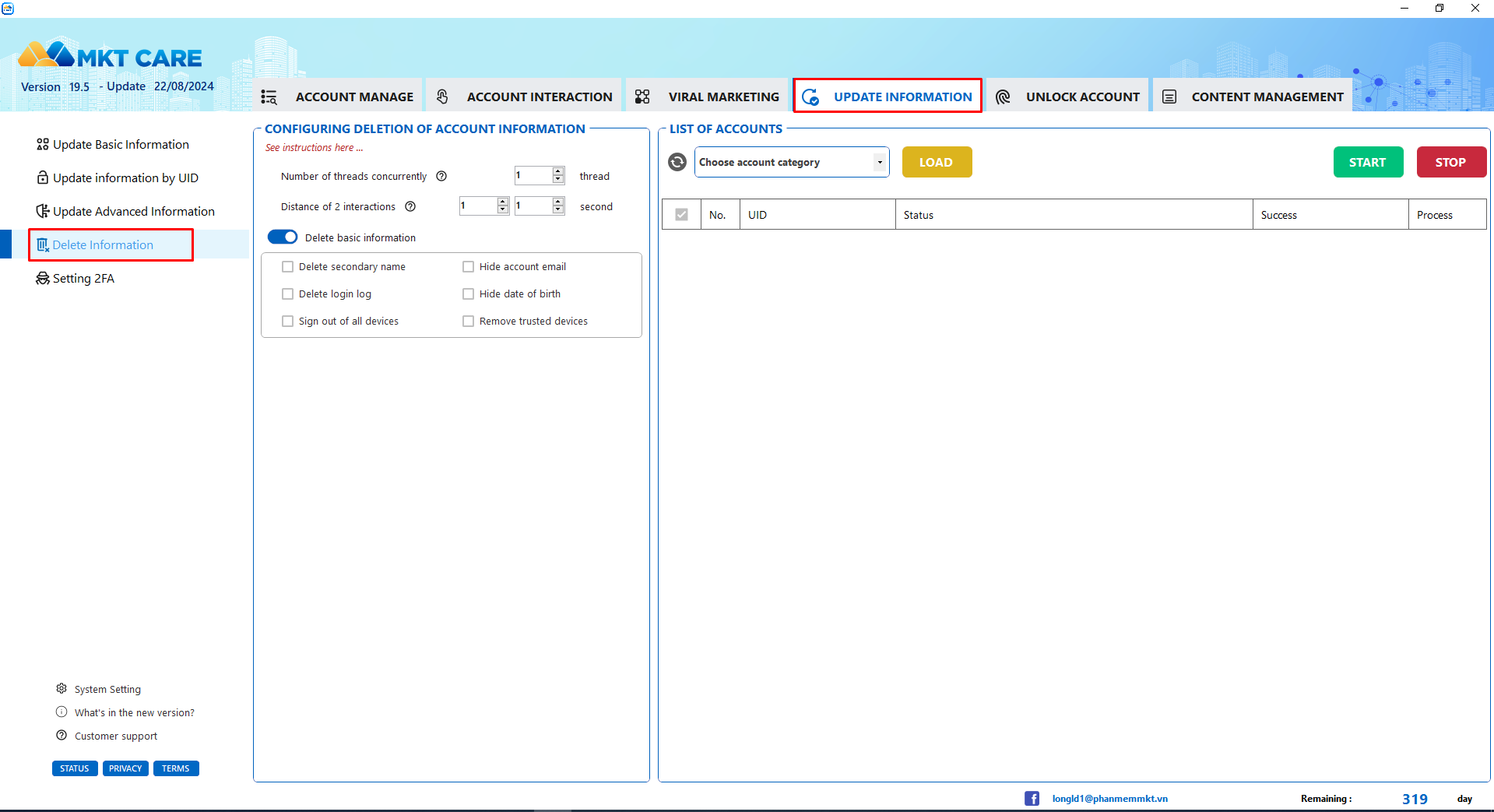Click the Content Management document icon
The width and height of the screenshot is (1494, 812).
point(1169,97)
